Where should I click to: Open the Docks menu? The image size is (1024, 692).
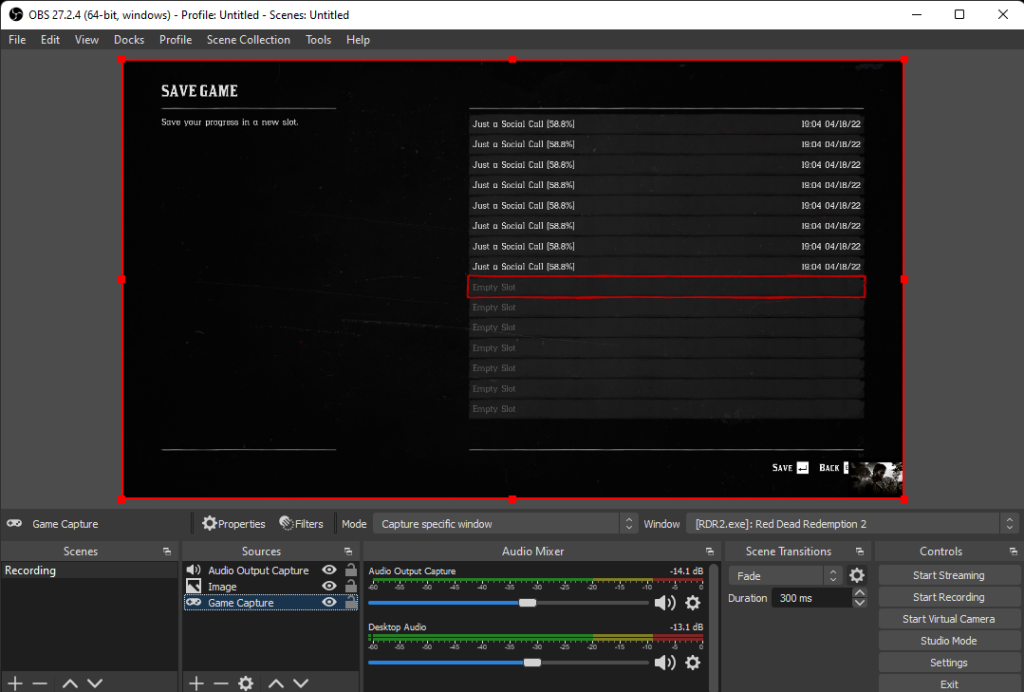[x=129, y=40]
